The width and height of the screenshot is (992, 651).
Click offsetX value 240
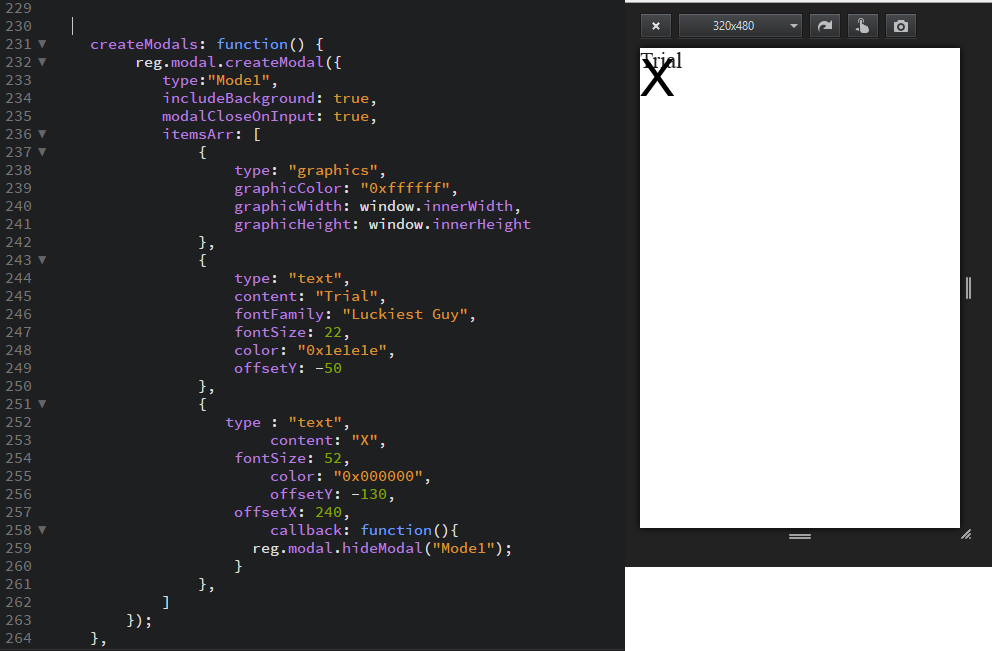[x=328, y=512]
